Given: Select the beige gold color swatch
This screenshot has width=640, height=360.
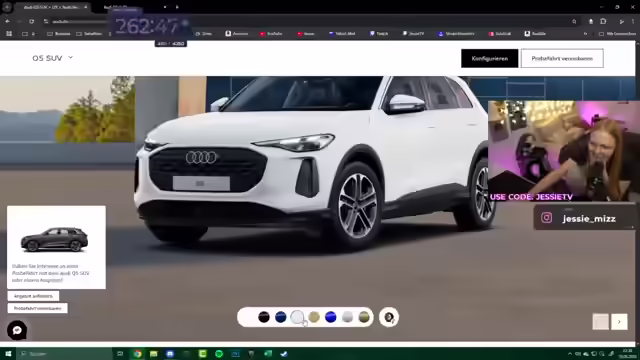Looking at the screenshot, I should [314, 317].
